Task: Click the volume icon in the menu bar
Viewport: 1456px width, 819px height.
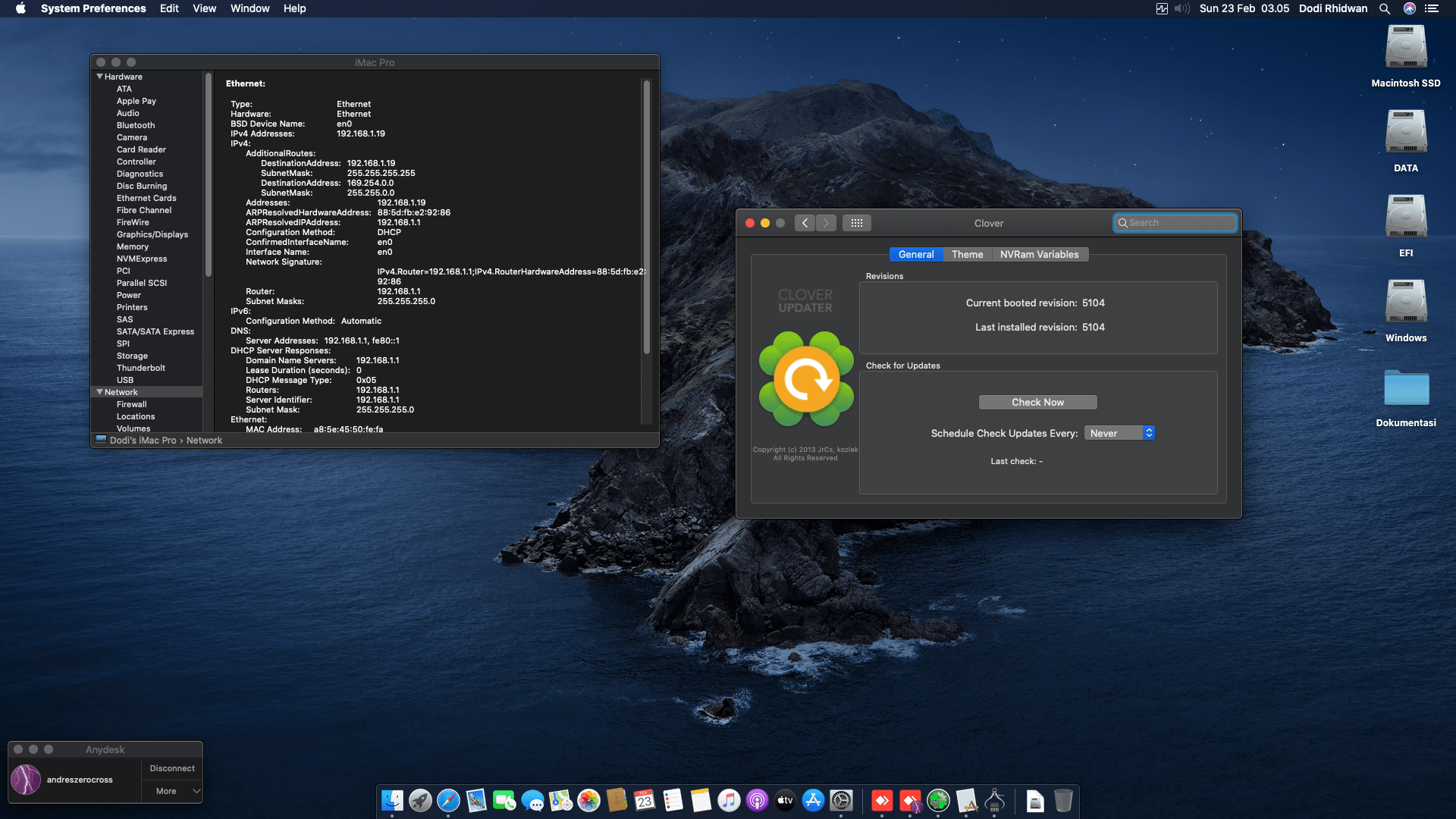Action: (1182, 8)
